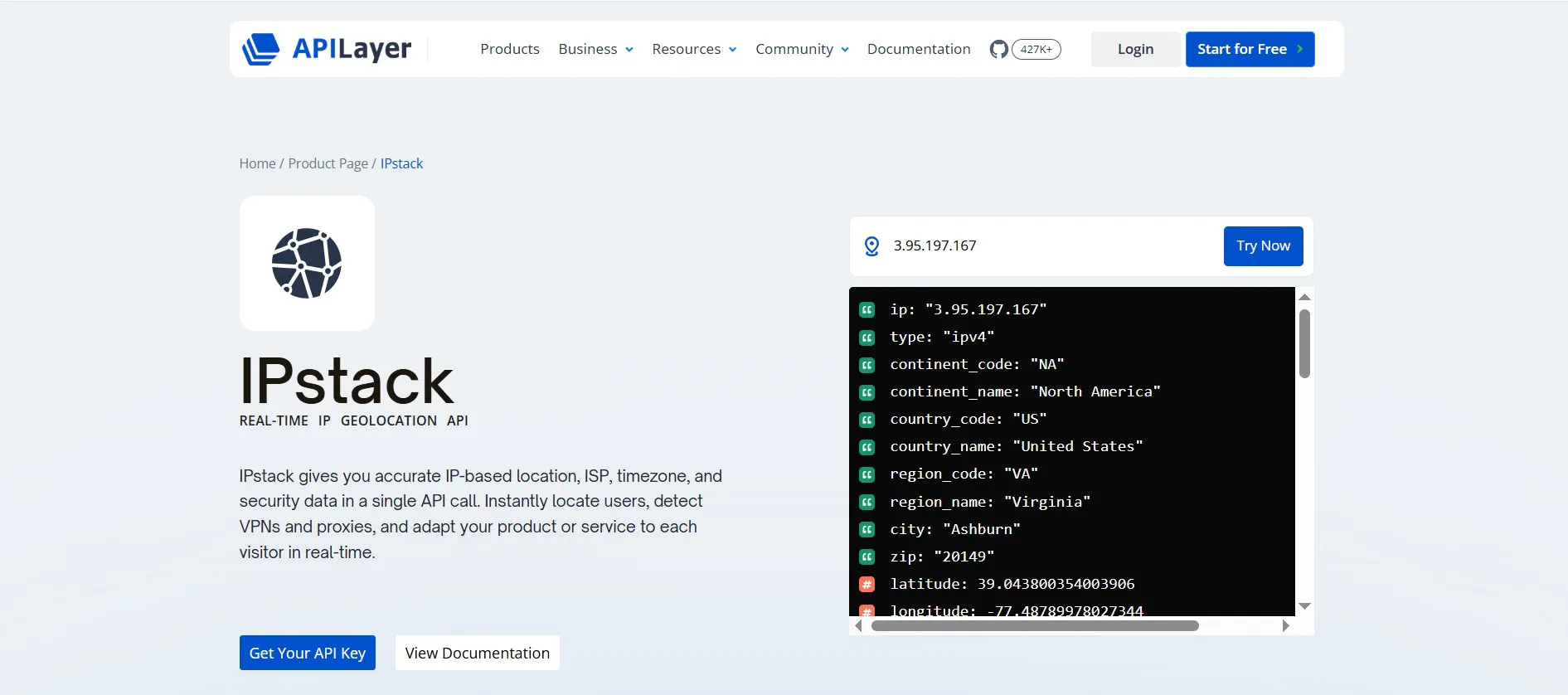Click the IPstack breadcrumb link
This screenshot has height=695, width=1568.
coord(401,163)
